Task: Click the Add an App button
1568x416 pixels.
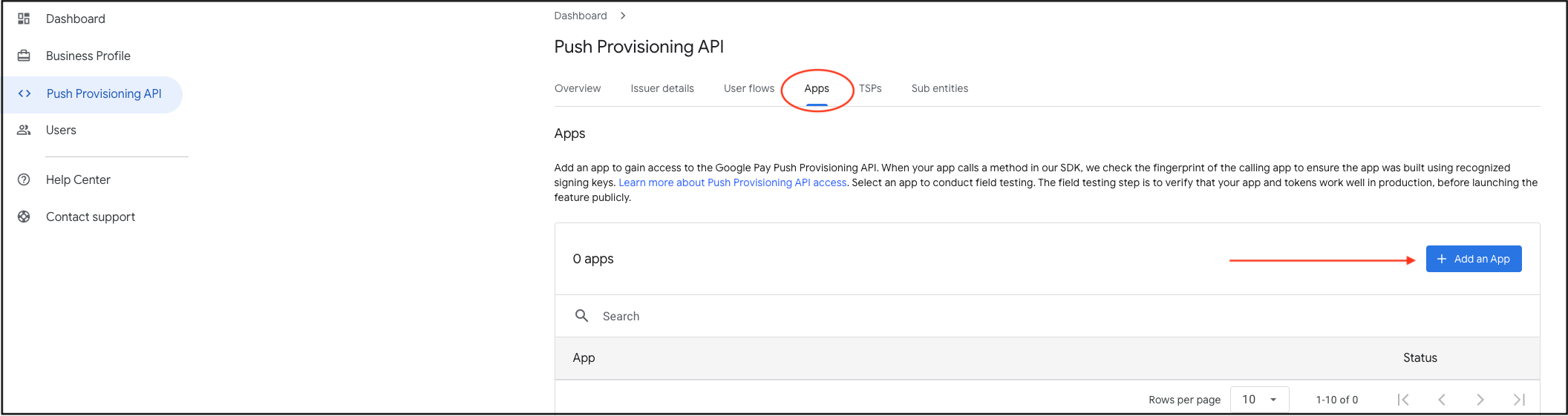Action: coord(1474,259)
